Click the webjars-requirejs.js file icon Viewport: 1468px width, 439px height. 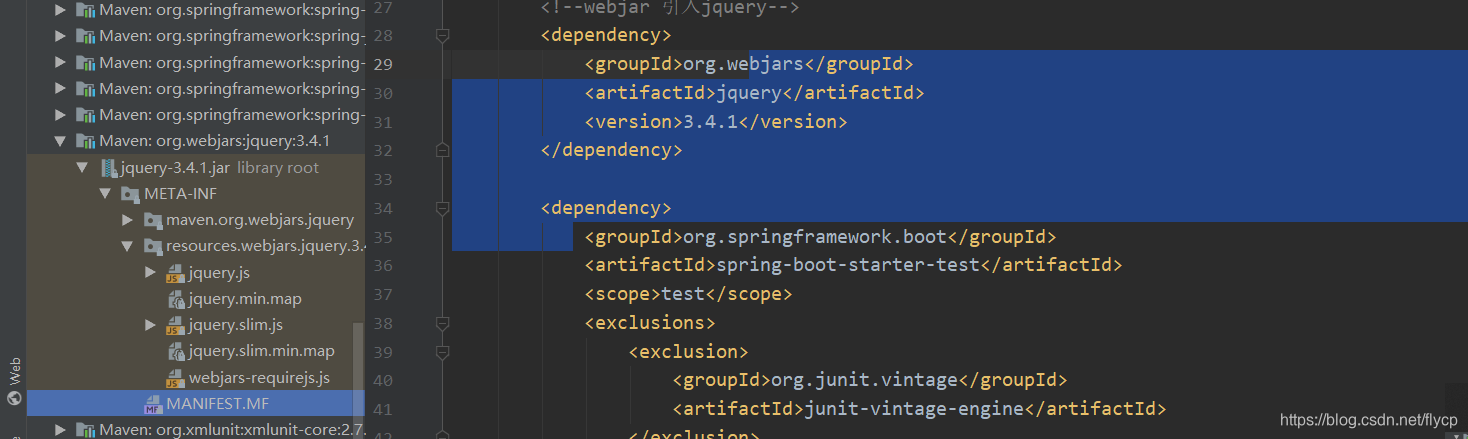coord(174,378)
